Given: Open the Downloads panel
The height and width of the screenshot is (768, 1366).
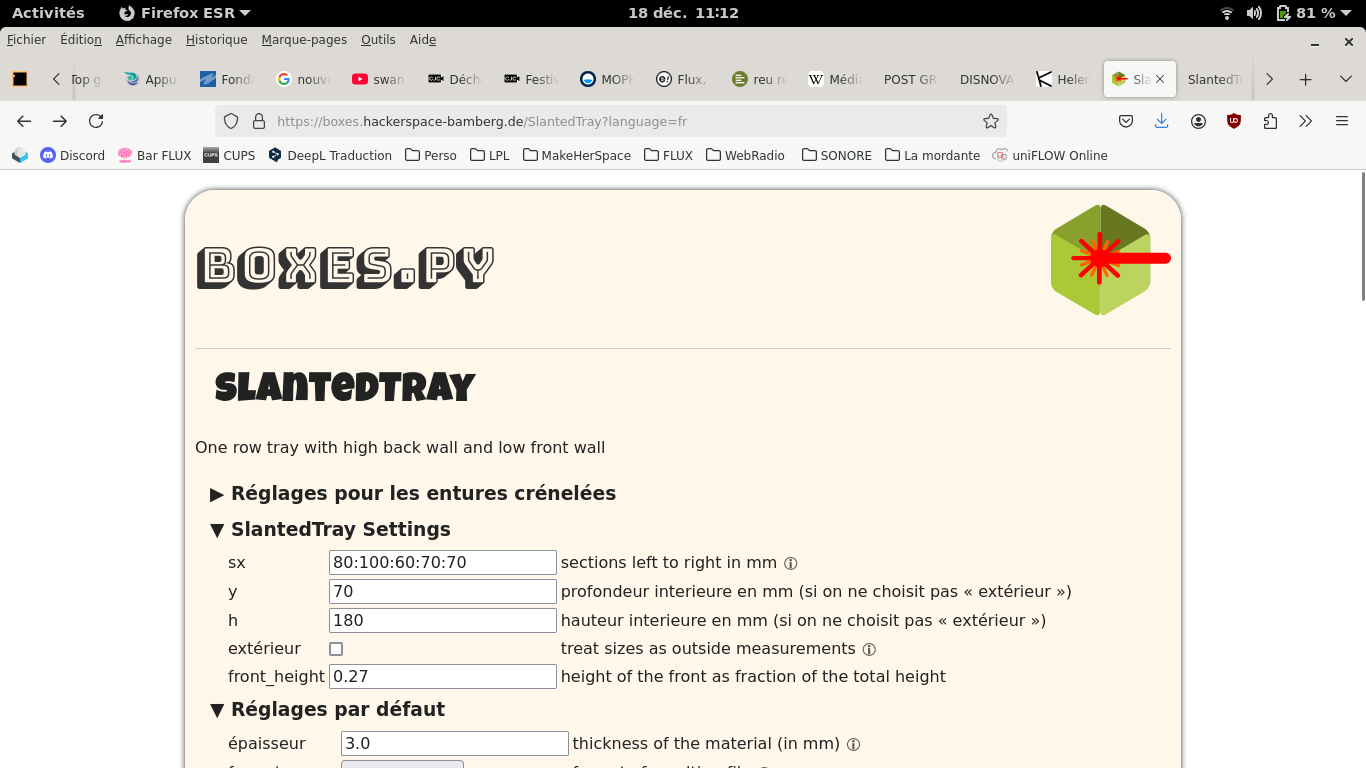Looking at the screenshot, I should 1161,121.
